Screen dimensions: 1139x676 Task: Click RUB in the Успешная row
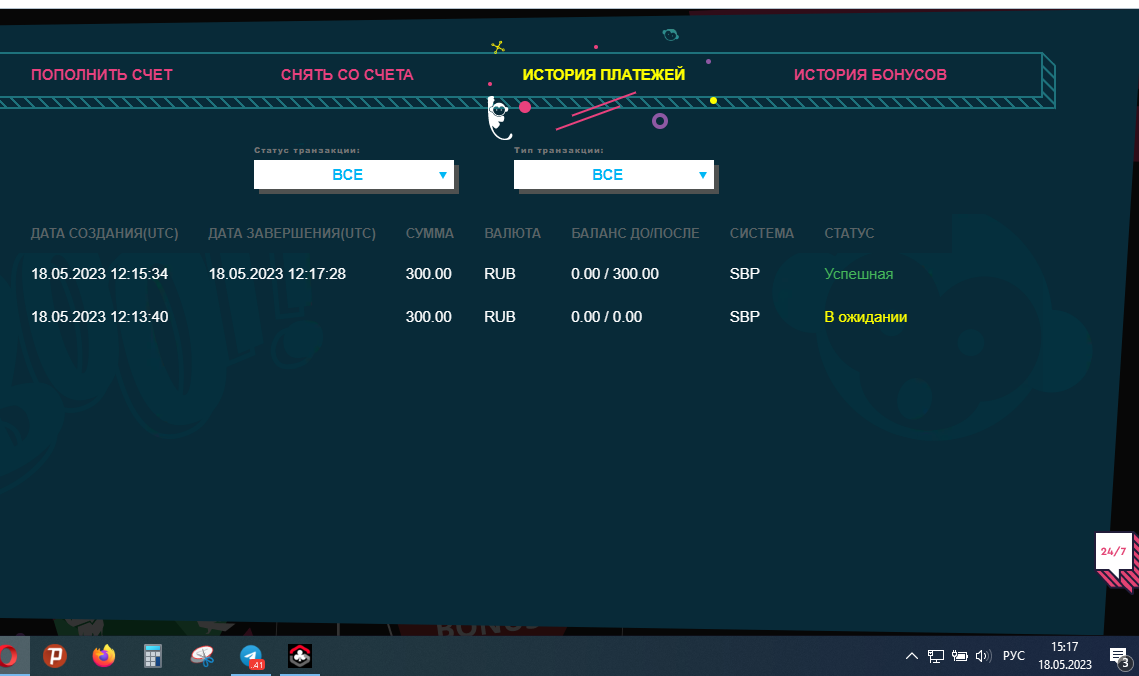pos(500,274)
